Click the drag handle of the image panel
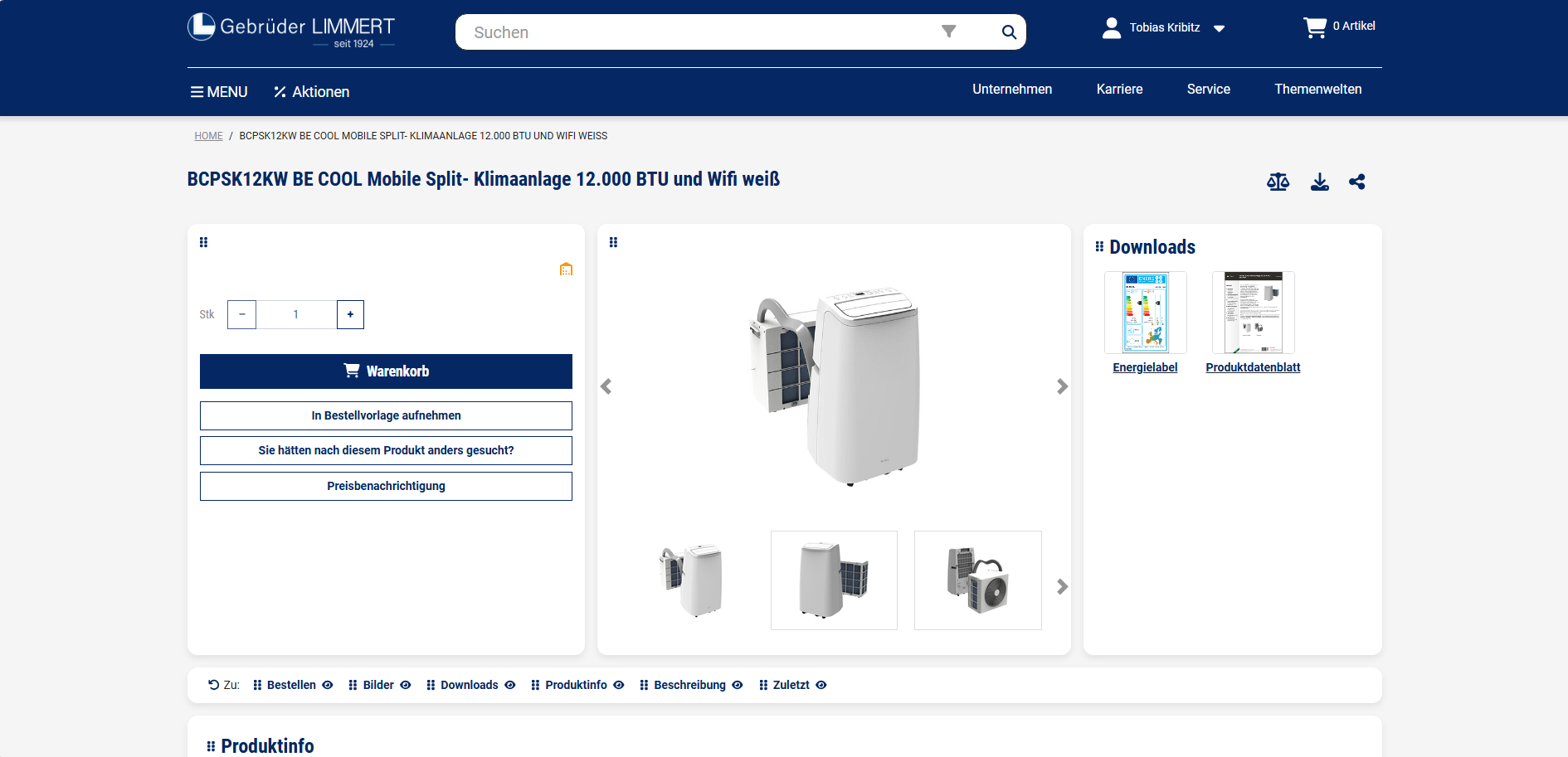1568x757 pixels. click(x=614, y=242)
